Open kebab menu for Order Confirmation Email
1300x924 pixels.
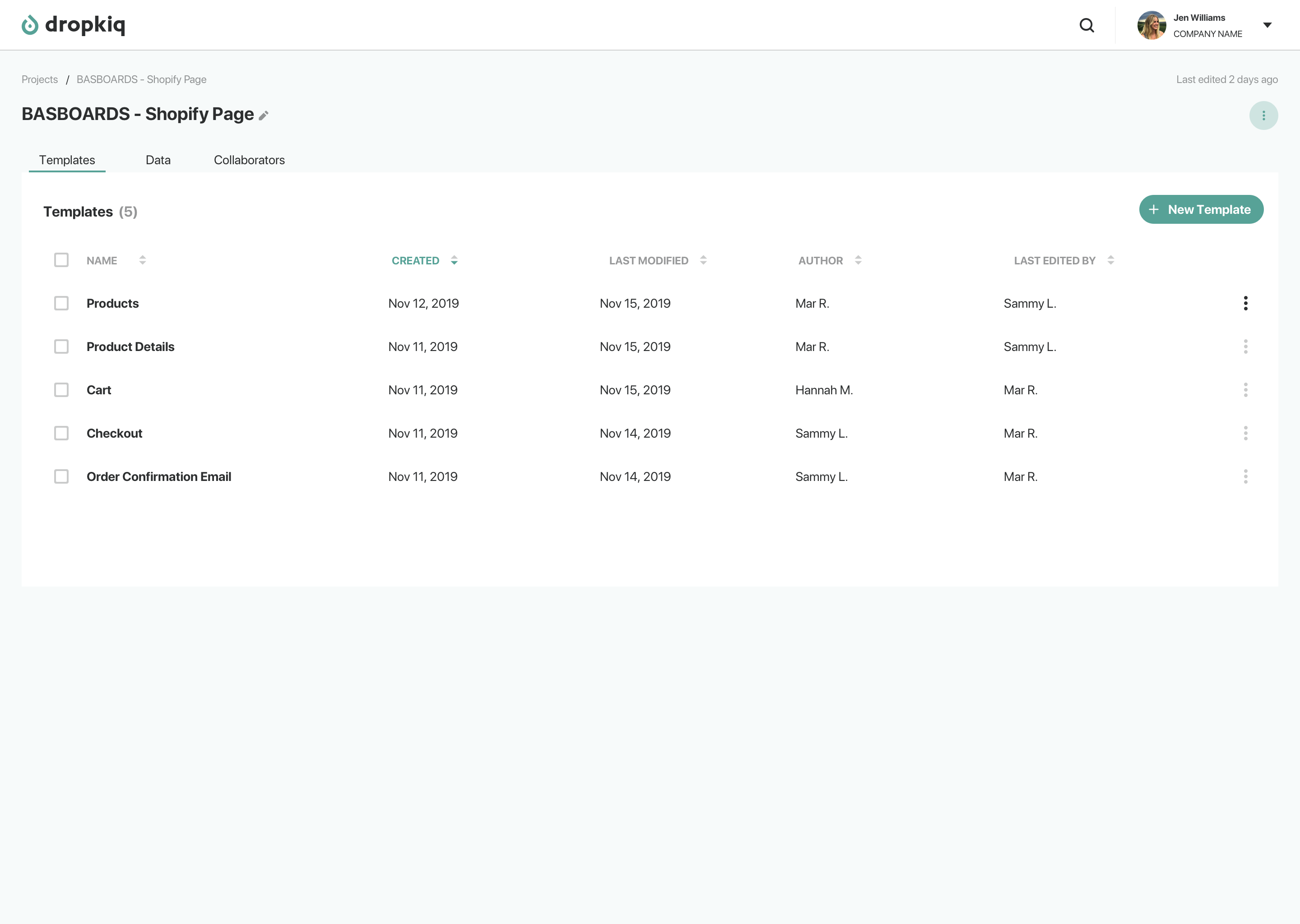1245,476
